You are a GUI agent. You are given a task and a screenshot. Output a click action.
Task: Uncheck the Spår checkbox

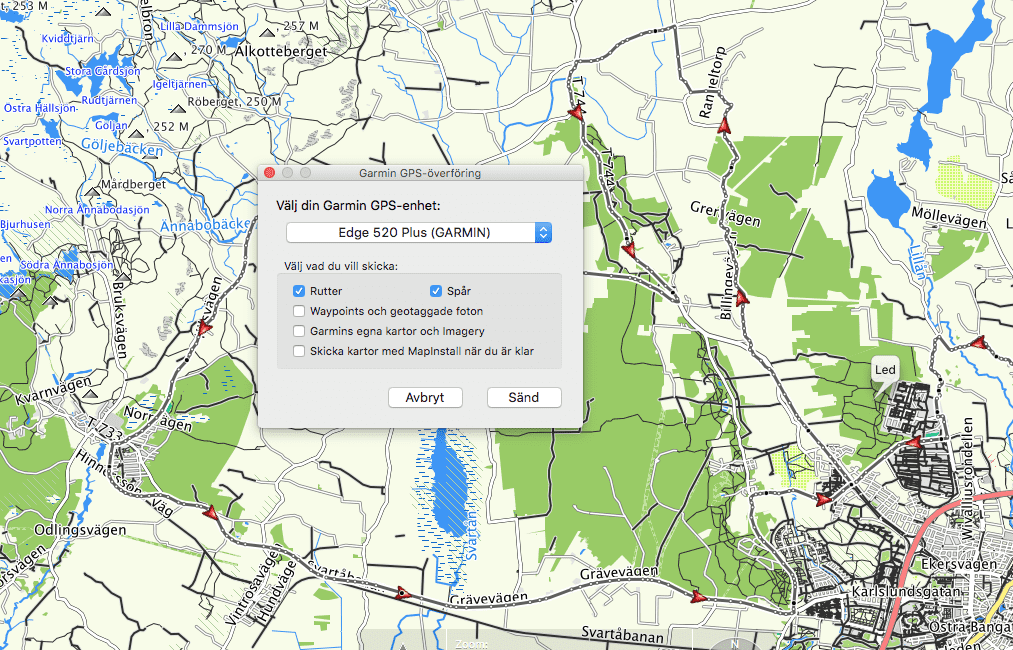pos(435,291)
